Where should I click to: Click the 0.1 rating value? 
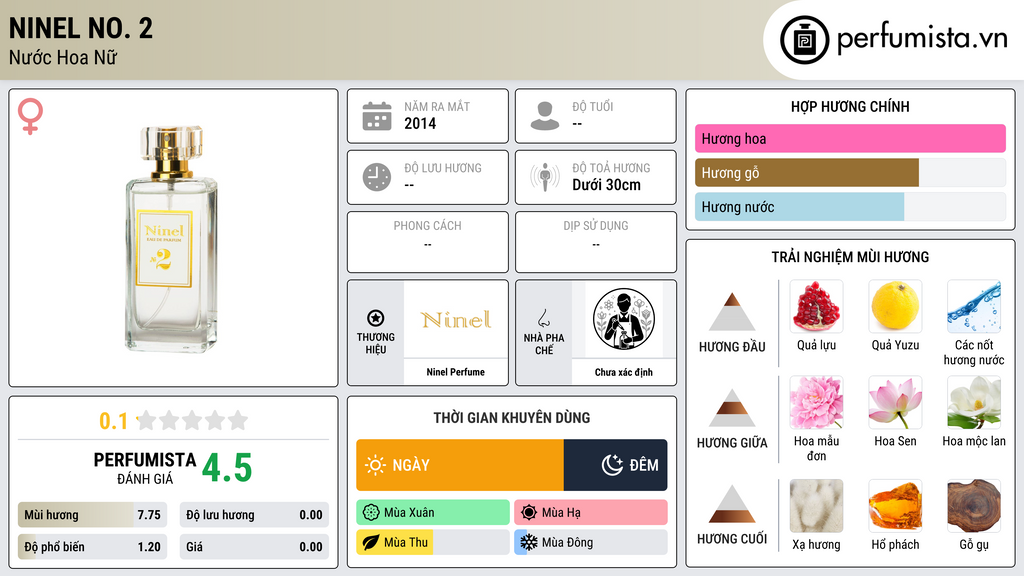pyautogui.click(x=114, y=421)
